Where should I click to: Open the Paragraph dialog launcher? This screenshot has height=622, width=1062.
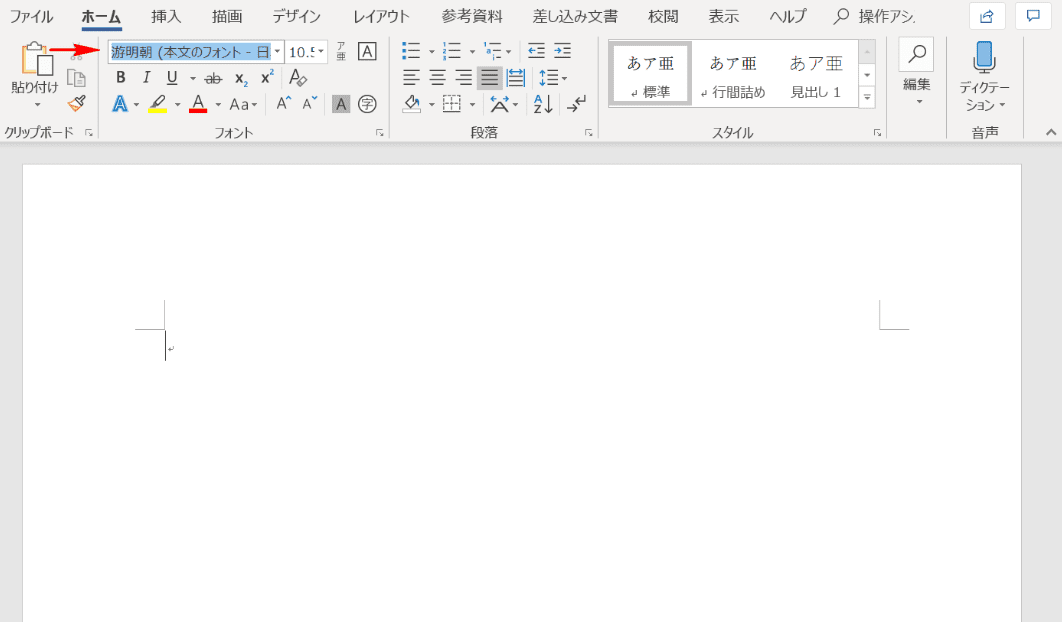coord(589,133)
